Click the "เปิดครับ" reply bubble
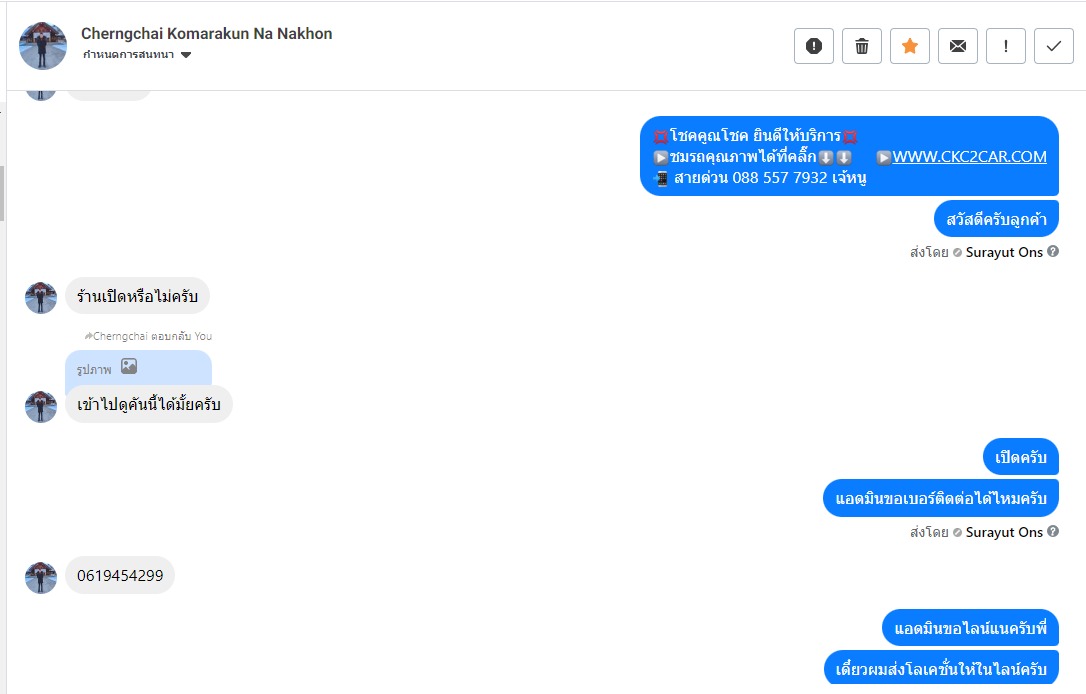 pos(1021,457)
